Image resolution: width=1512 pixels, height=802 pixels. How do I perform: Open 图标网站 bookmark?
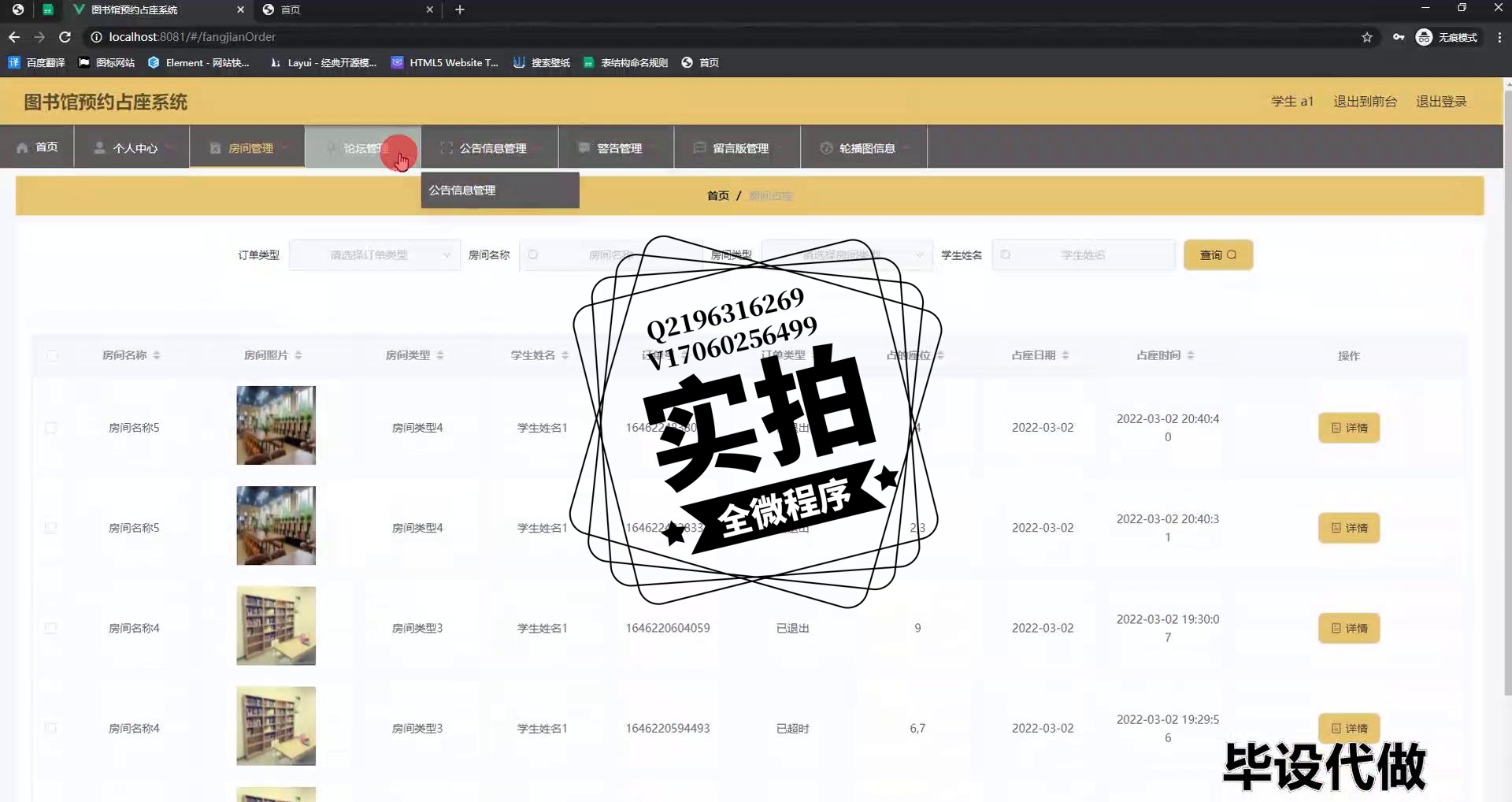[107, 62]
